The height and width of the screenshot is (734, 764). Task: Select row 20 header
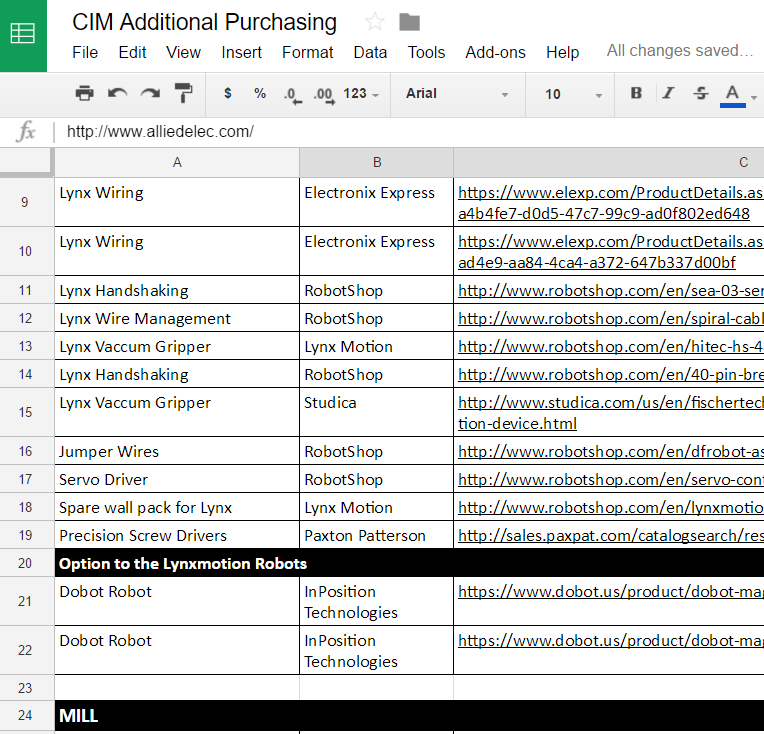point(25,563)
